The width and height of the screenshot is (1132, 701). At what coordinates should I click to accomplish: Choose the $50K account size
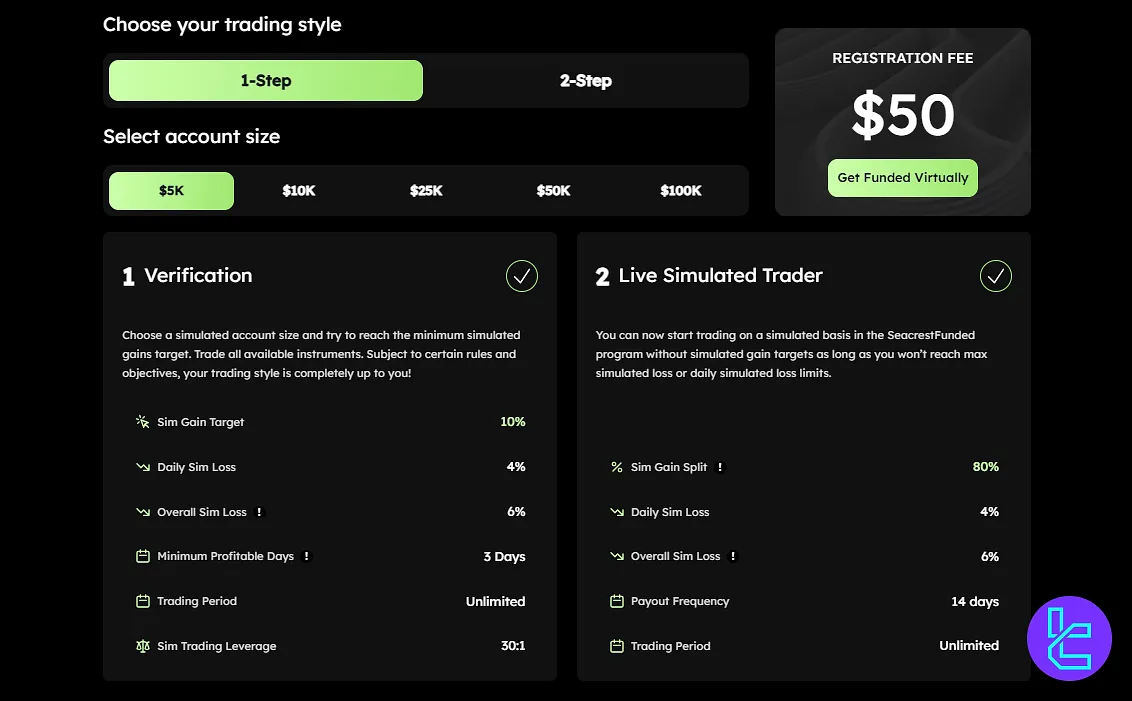point(553,191)
